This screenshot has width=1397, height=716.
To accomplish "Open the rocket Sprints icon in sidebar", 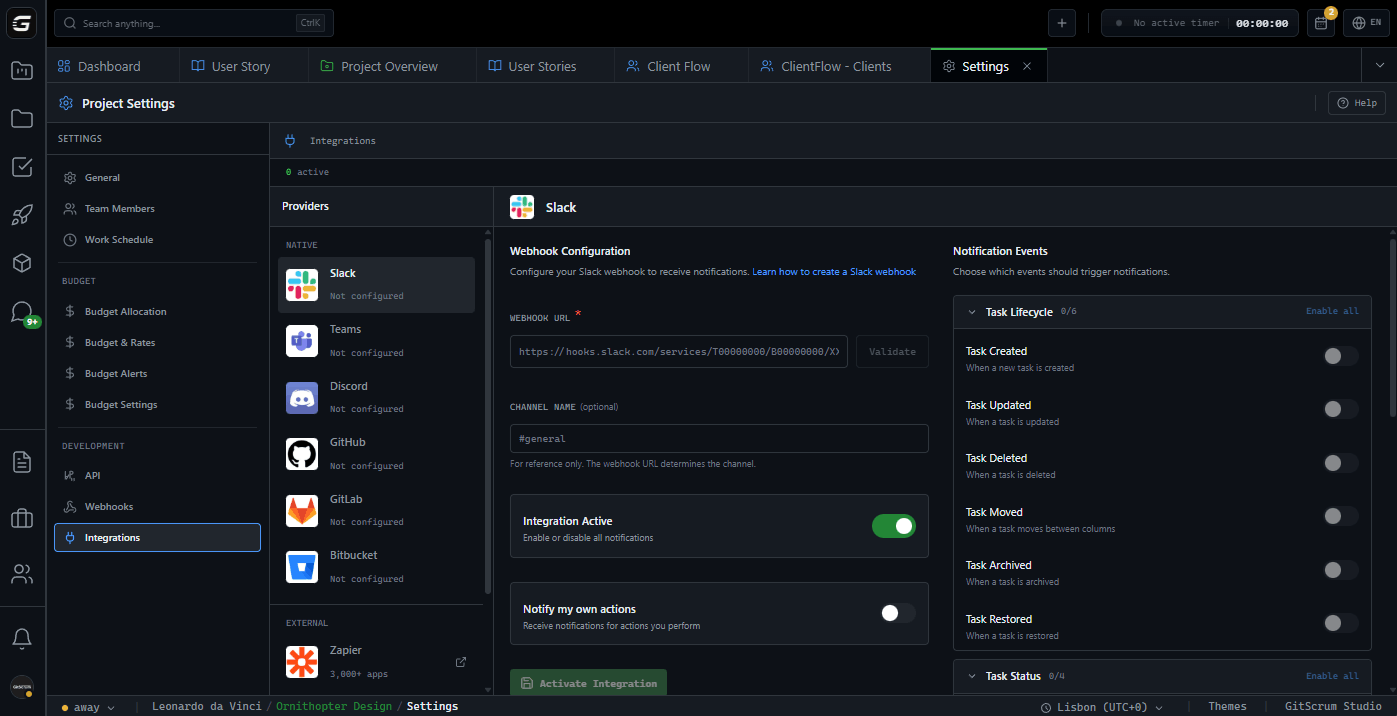I will pos(22,214).
